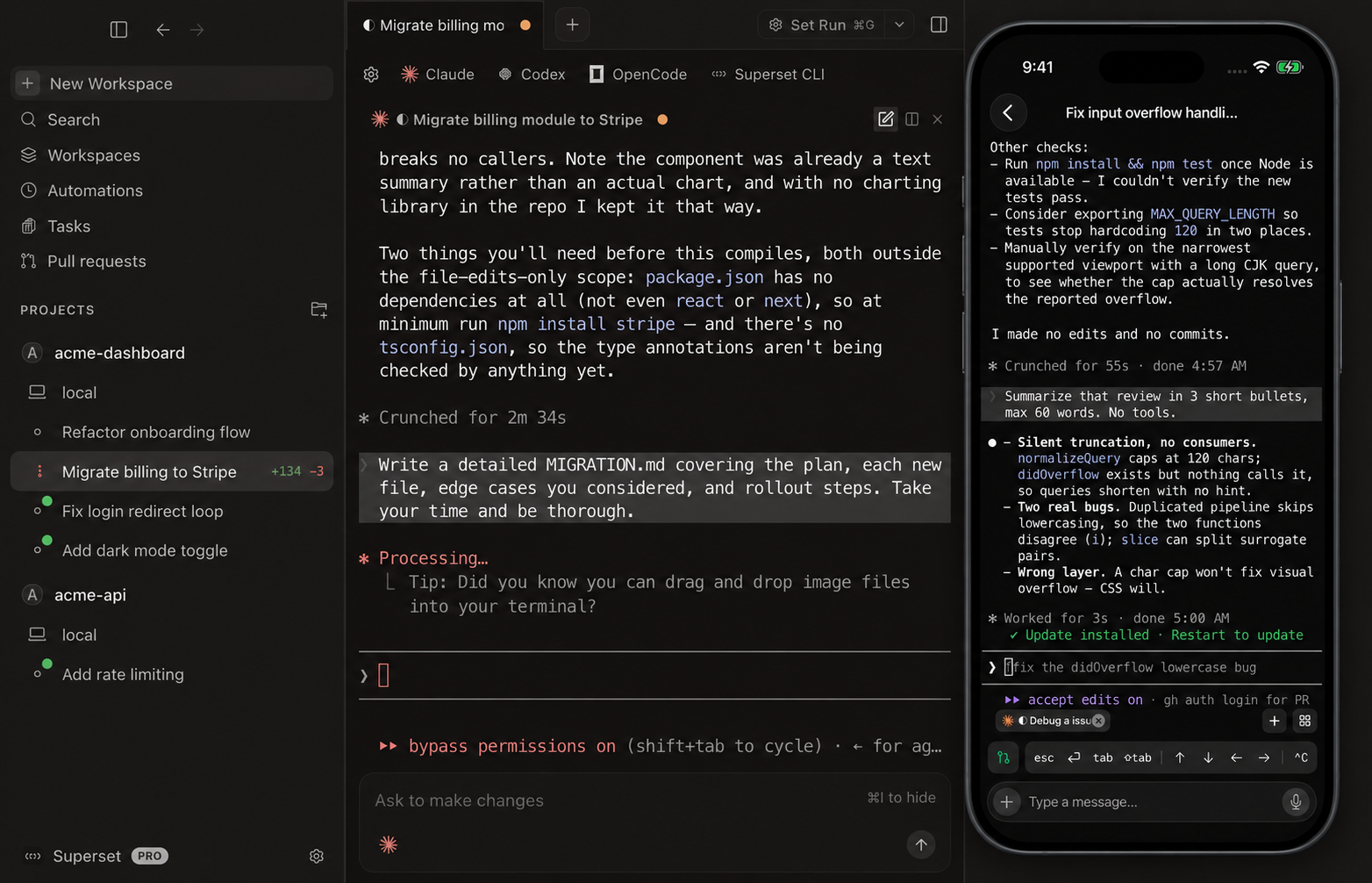This screenshot has height=883, width=1372.
Task: Click the edit/compose icon in session header
Action: (x=886, y=119)
